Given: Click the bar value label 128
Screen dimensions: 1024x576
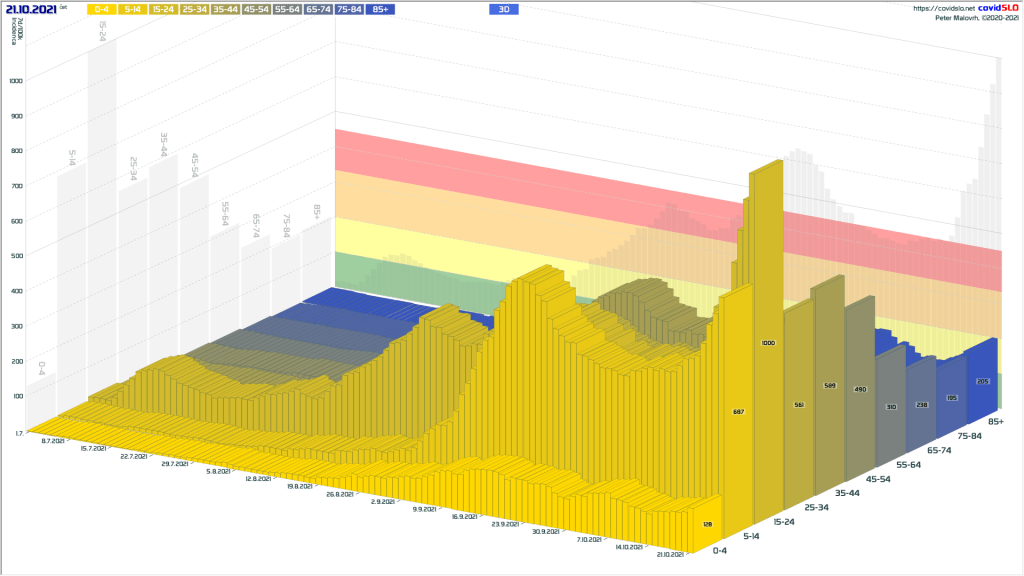Looking at the screenshot, I should click(x=706, y=524).
